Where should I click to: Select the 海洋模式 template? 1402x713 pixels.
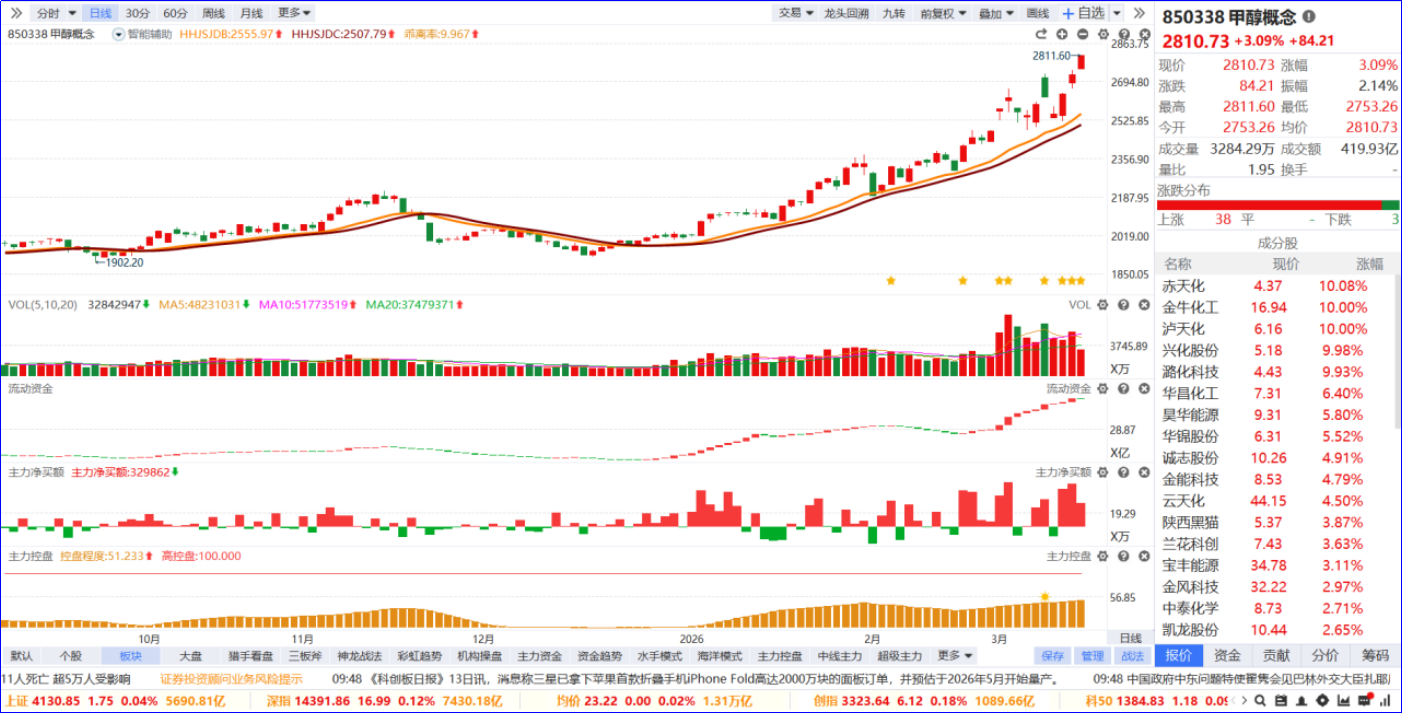[720, 656]
